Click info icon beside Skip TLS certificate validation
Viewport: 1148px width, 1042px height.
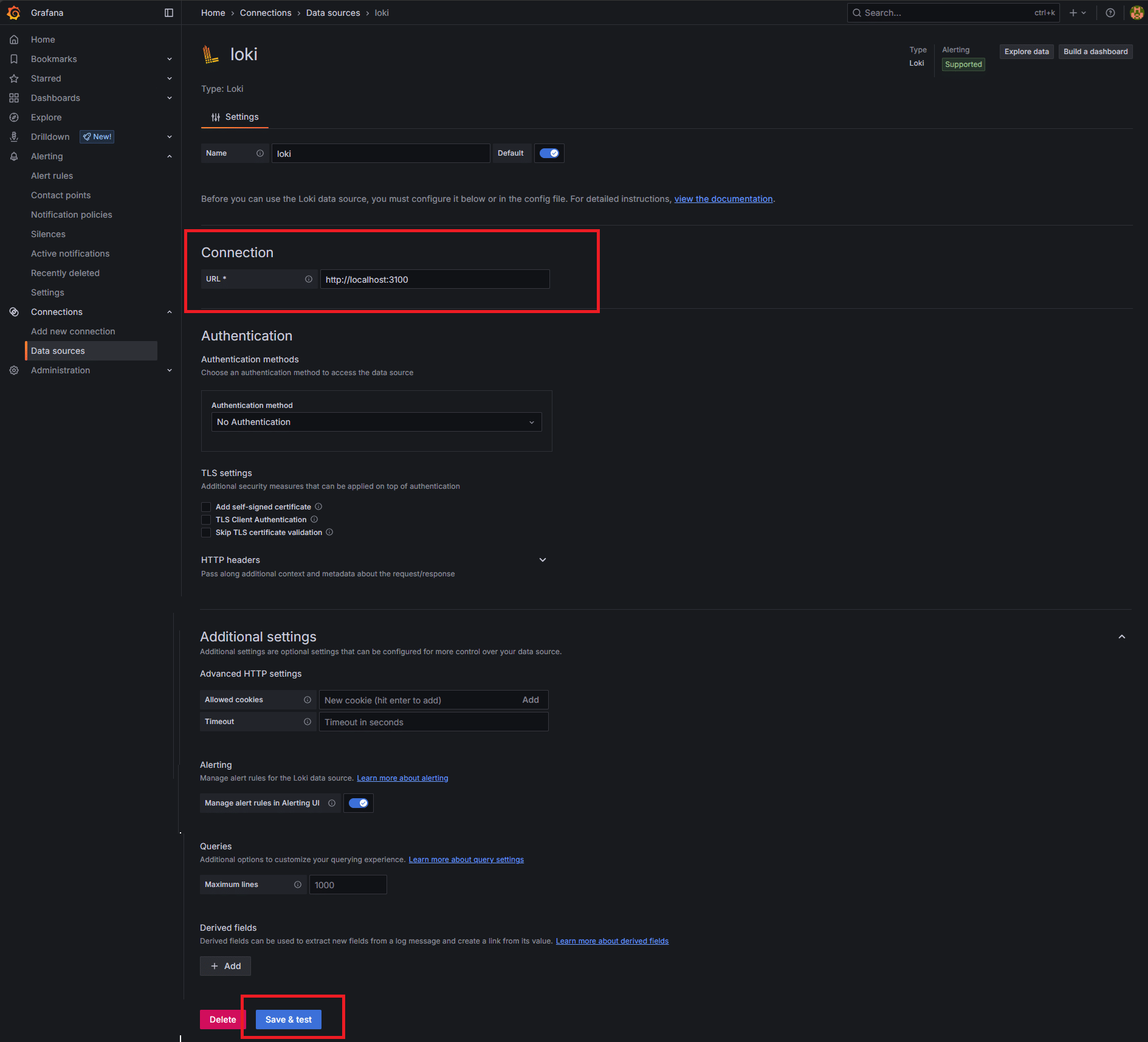coord(329,532)
